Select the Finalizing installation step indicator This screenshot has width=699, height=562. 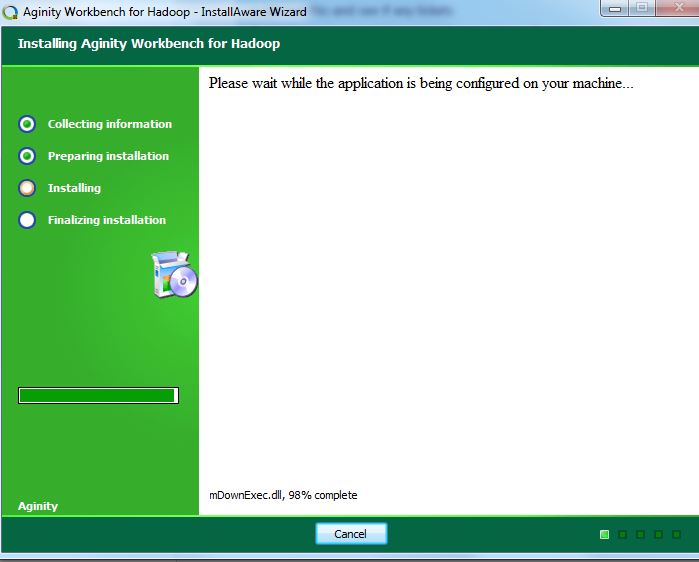tap(27, 220)
